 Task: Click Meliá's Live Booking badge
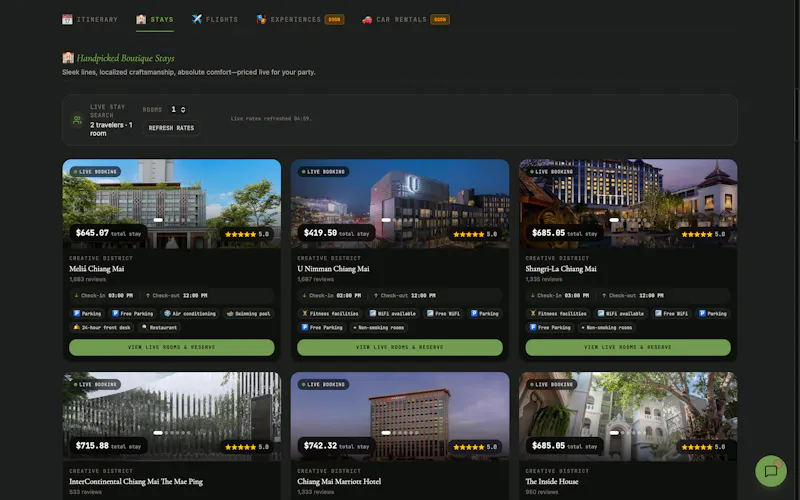pos(95,172)
